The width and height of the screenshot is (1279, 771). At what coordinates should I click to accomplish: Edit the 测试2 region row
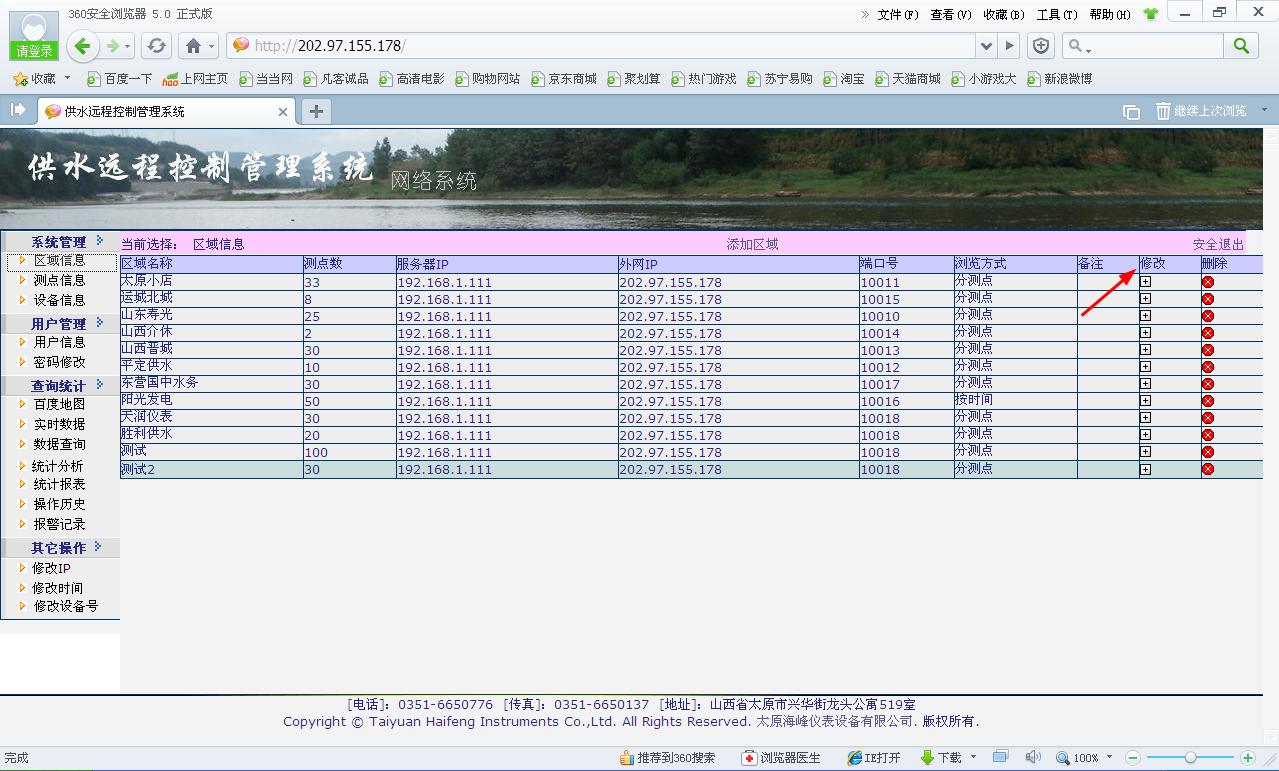click(1145, 469)
